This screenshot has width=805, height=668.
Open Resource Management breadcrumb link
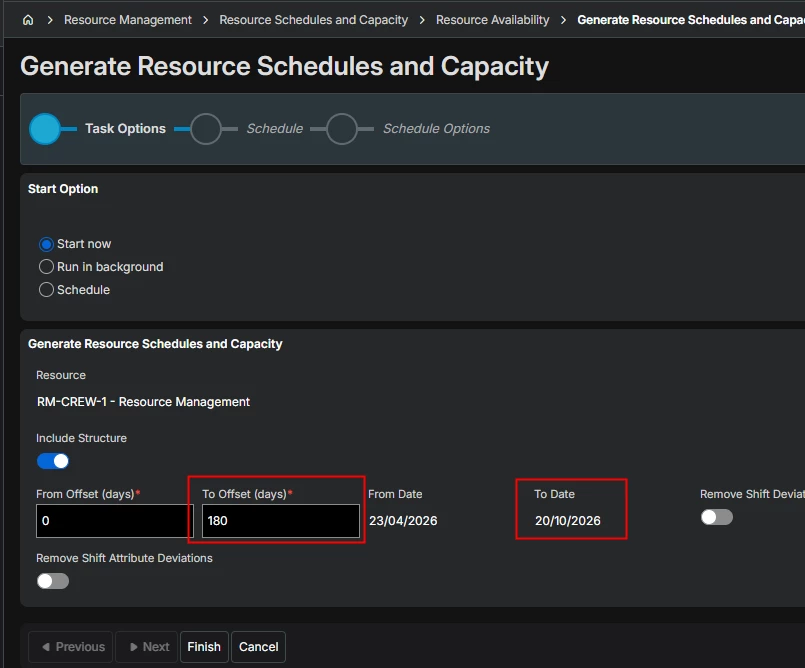pos(128,20)
